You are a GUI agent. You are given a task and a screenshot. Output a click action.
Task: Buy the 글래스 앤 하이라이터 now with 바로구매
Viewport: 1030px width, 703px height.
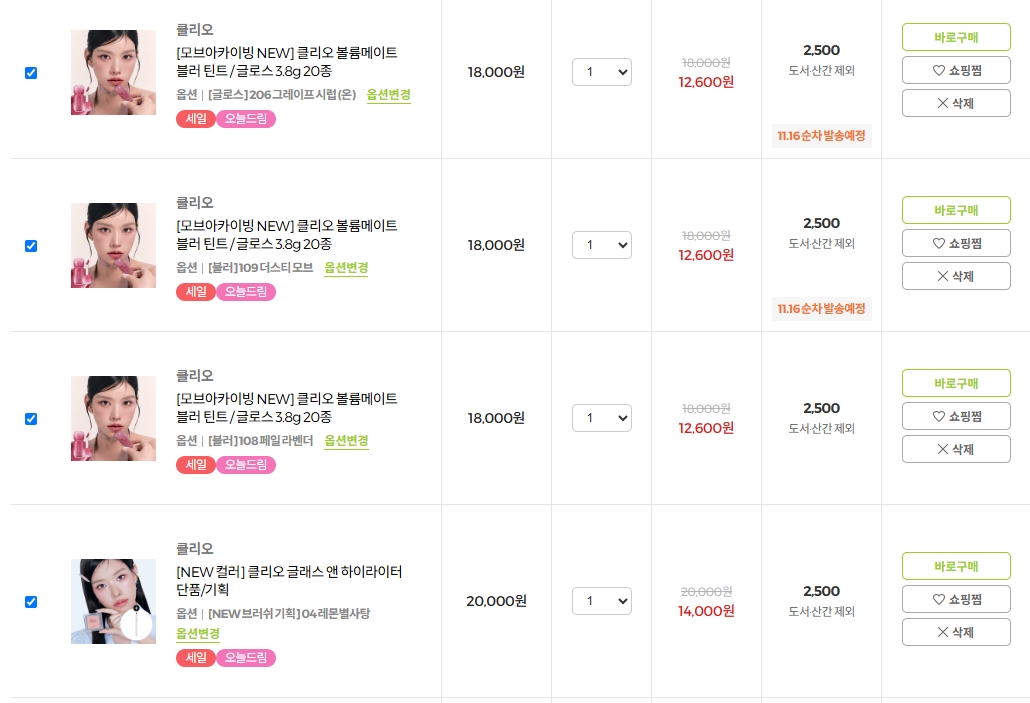pyautogui.click(x=956, y=566)
